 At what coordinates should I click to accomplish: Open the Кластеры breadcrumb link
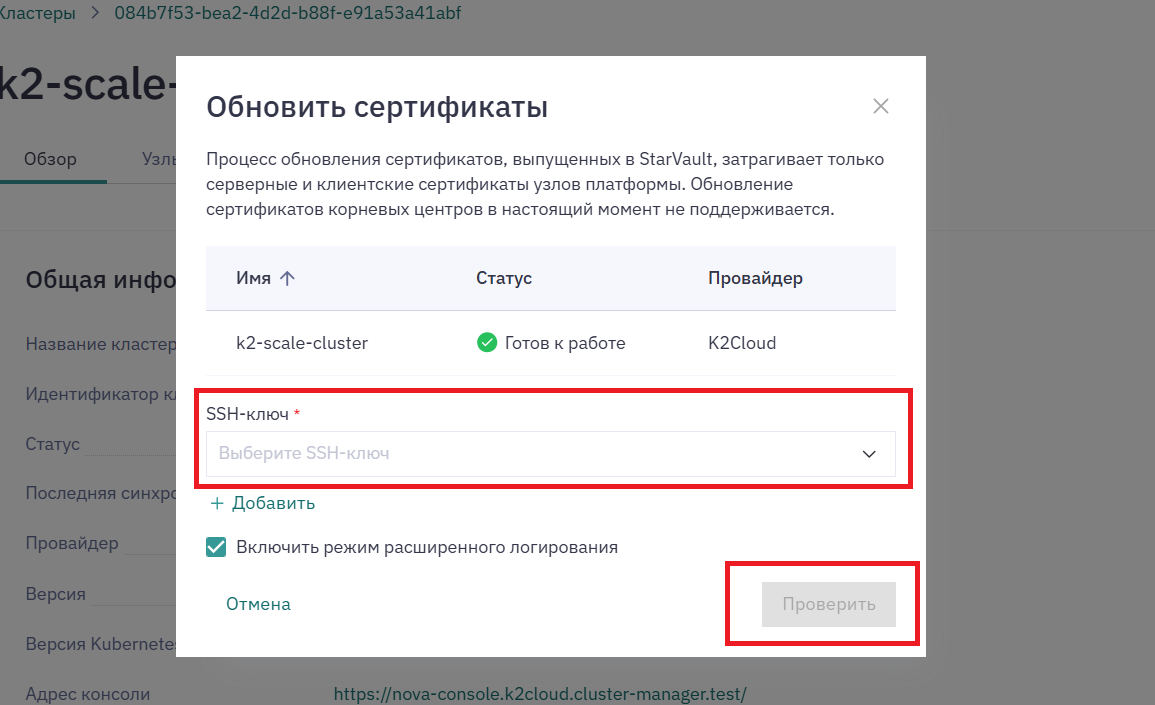[x=37, y=13]
